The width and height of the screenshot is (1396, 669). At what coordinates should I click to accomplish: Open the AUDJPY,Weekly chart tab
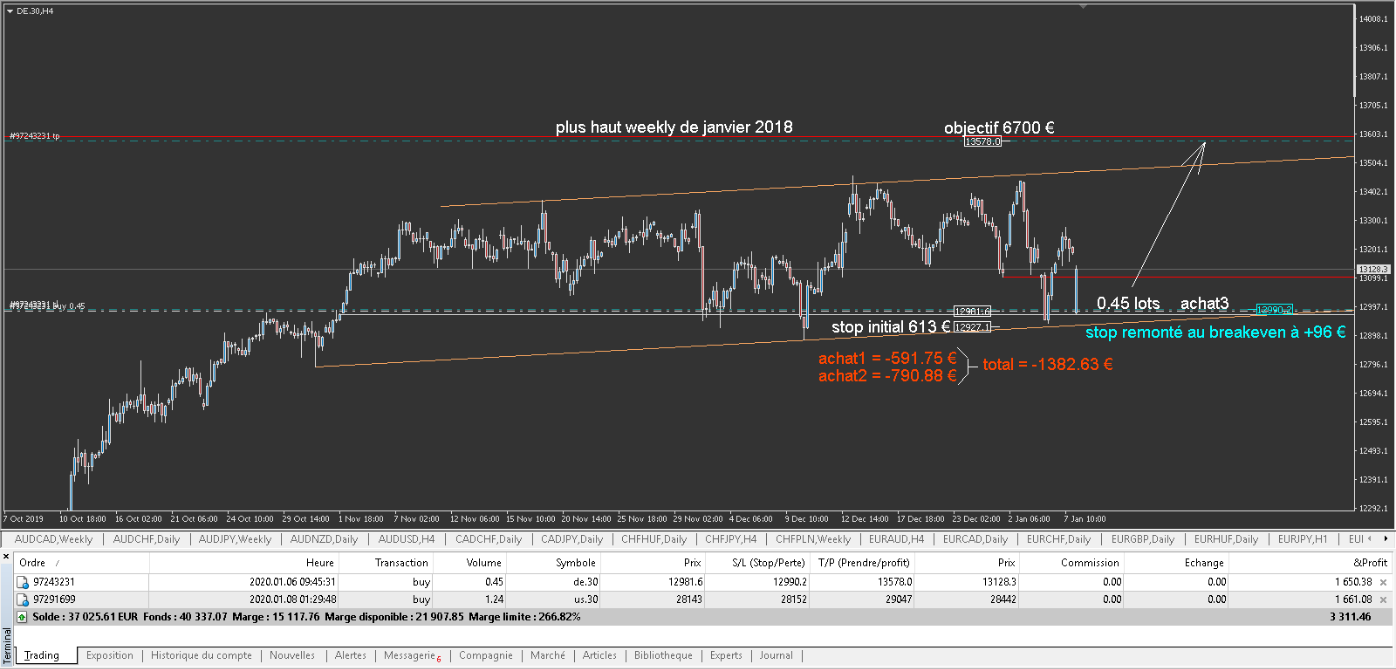[x=235, y=539]
